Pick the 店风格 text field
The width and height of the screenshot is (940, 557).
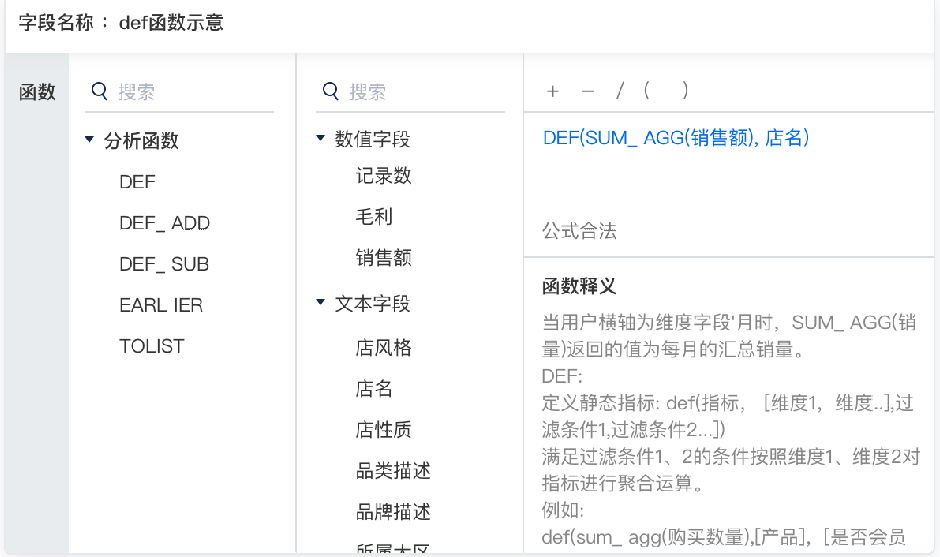384,348
